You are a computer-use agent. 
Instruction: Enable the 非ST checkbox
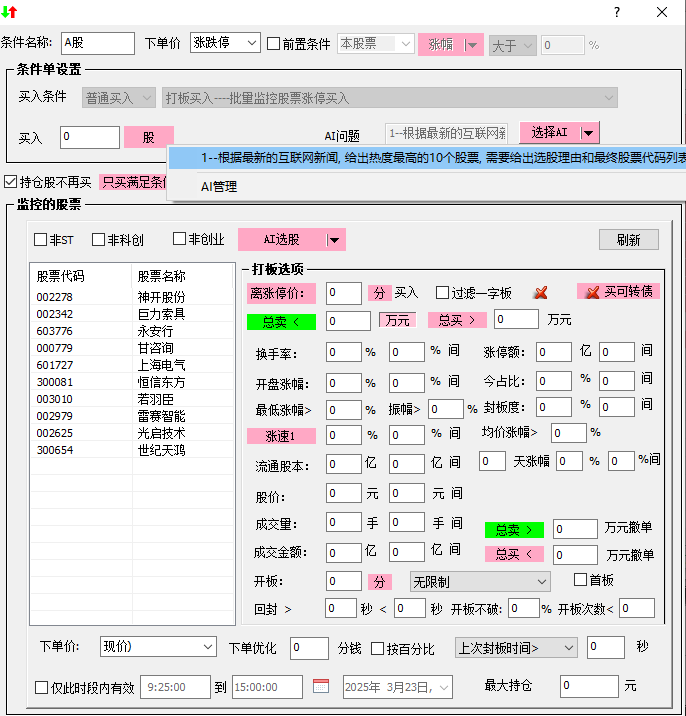click(41, 239)
